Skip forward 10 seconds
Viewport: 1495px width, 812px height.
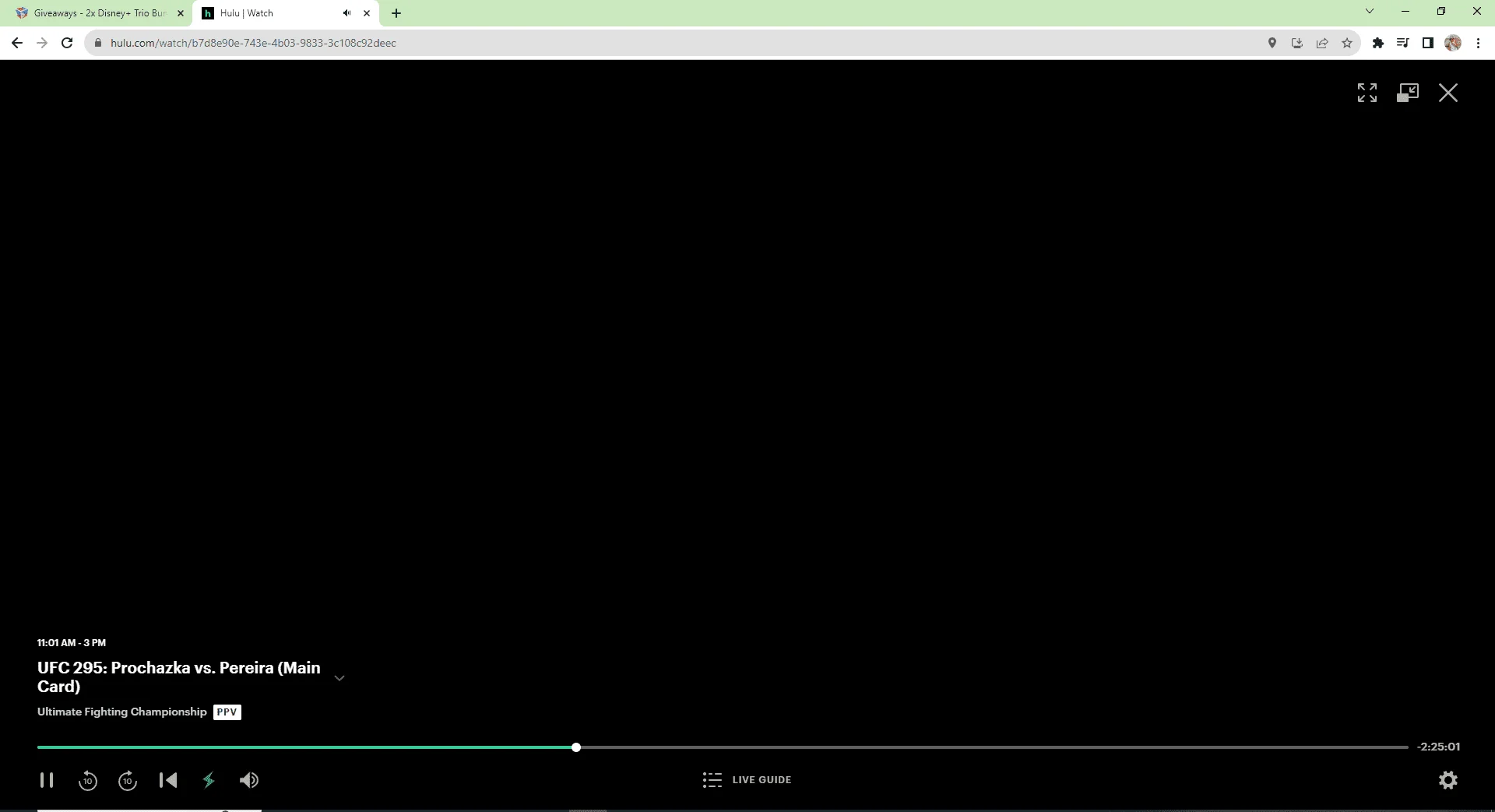(128, 780)
